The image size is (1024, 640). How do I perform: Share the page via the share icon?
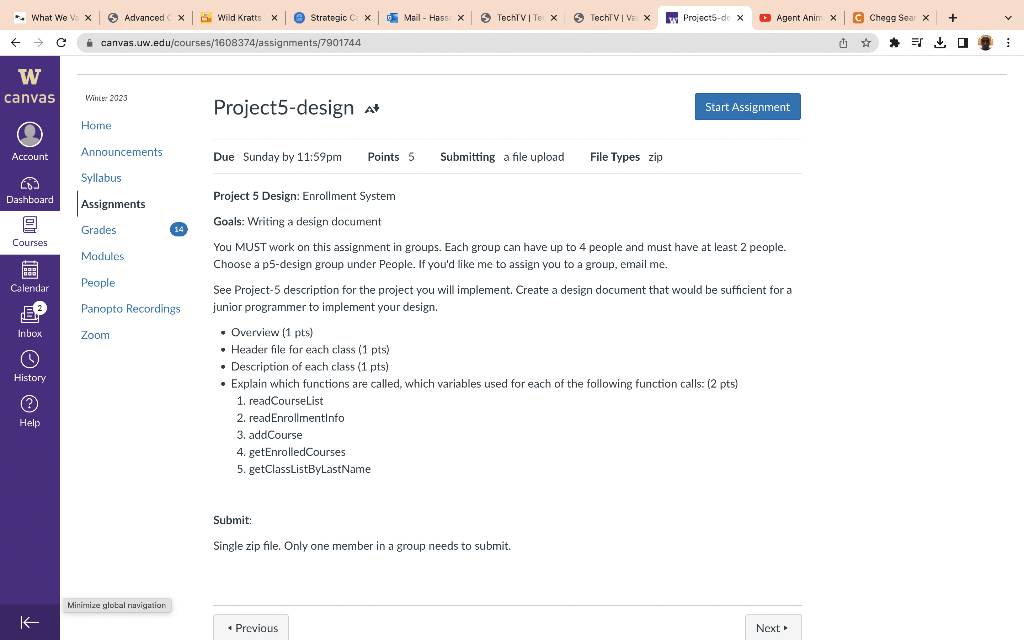click(843, 42)
